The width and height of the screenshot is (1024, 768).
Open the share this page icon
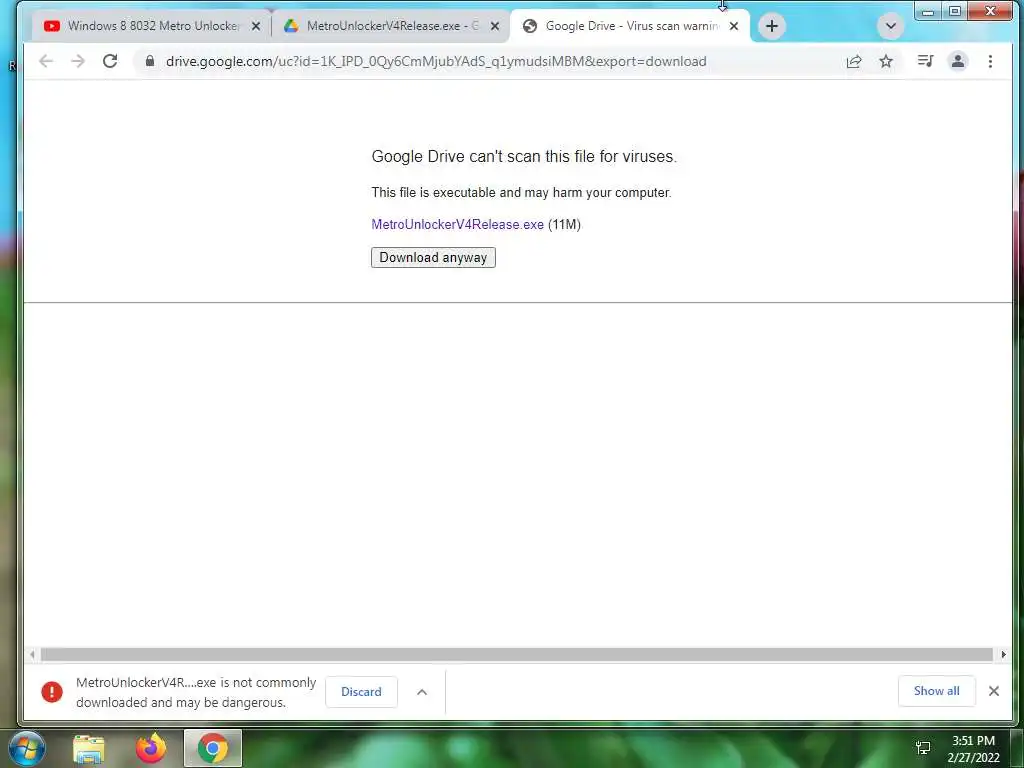coord(854,61)
